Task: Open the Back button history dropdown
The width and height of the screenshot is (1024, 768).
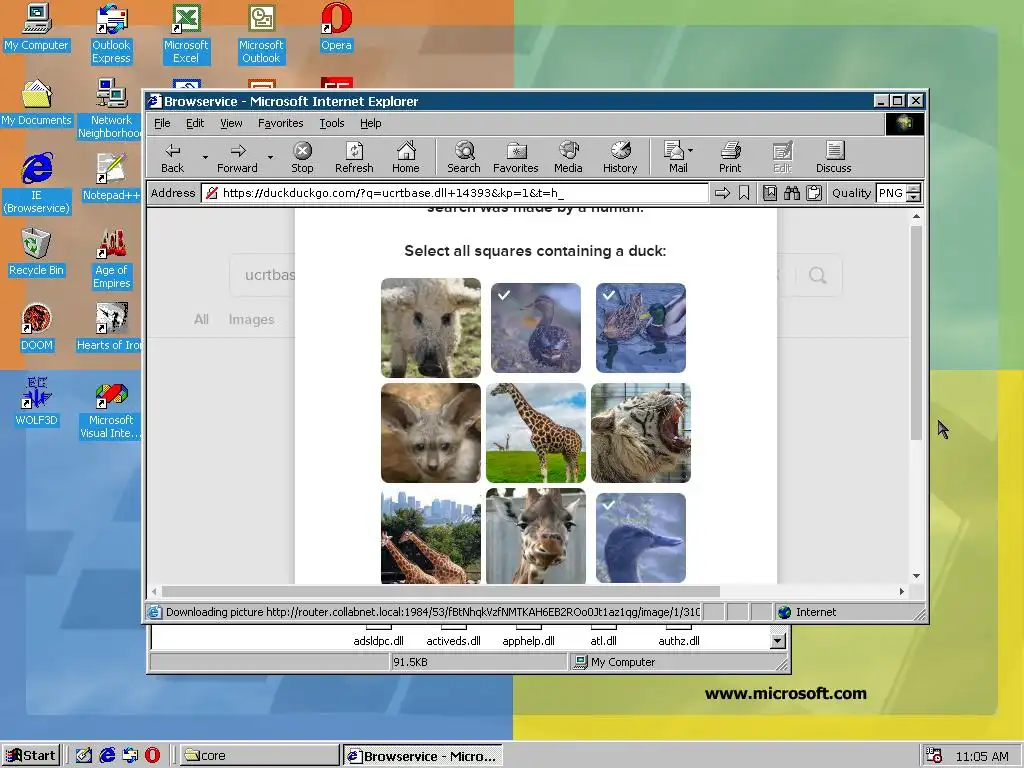Action: (x=205, y=157)
